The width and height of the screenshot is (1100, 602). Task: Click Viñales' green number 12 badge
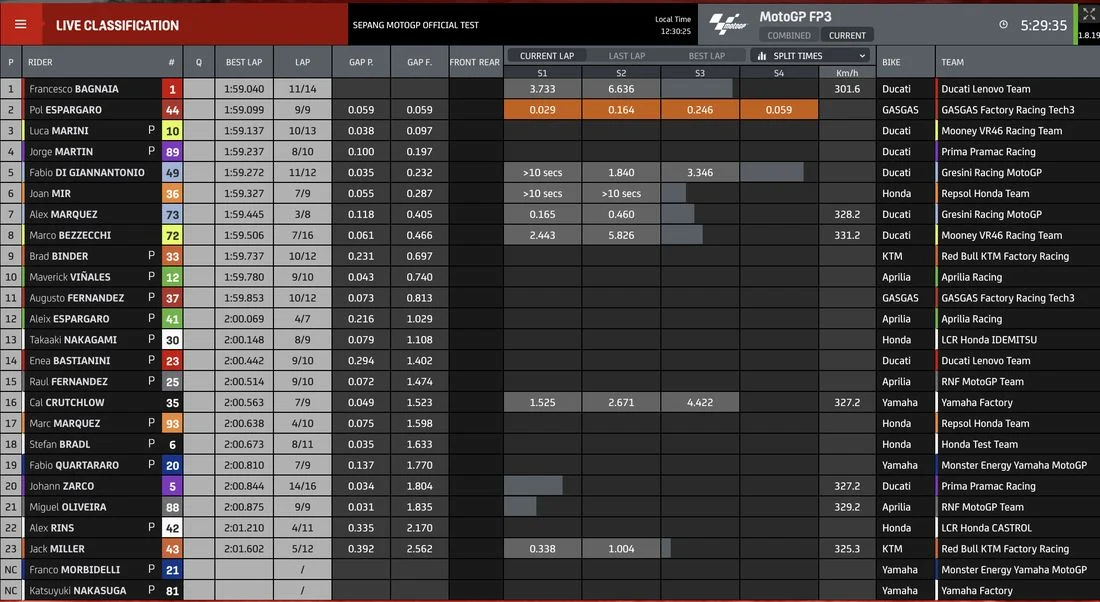(172, 277)
